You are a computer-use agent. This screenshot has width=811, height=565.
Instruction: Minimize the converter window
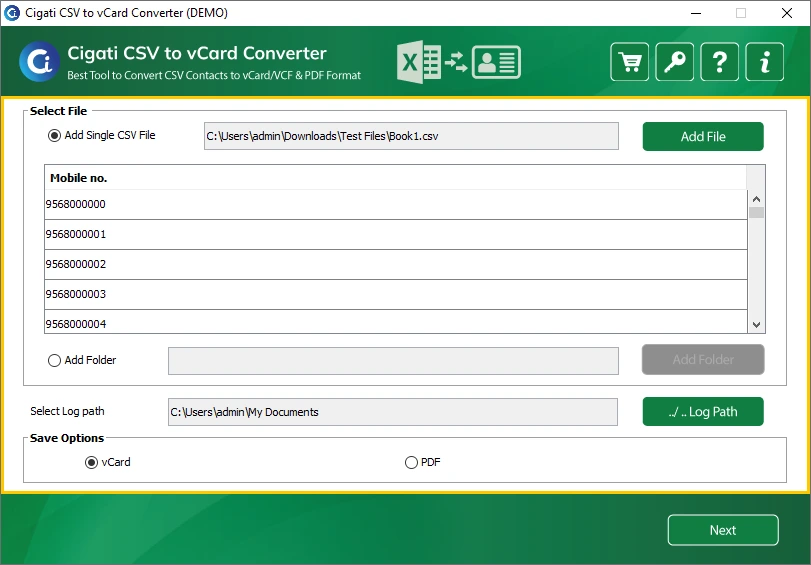point(696,13)
